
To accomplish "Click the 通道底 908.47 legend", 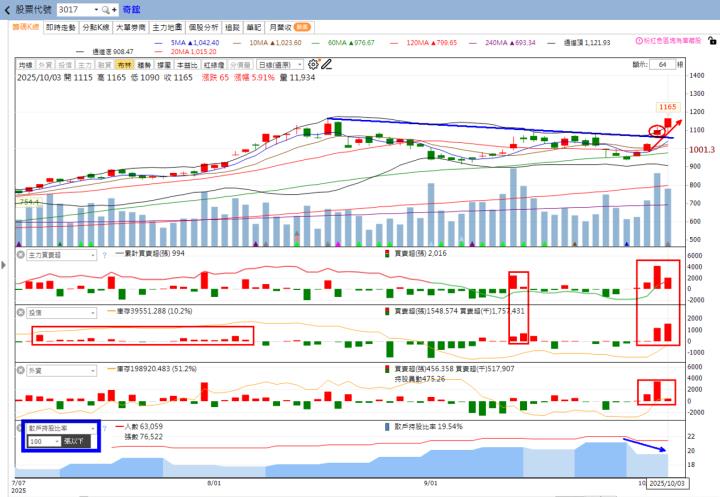I will click(105, 51).
